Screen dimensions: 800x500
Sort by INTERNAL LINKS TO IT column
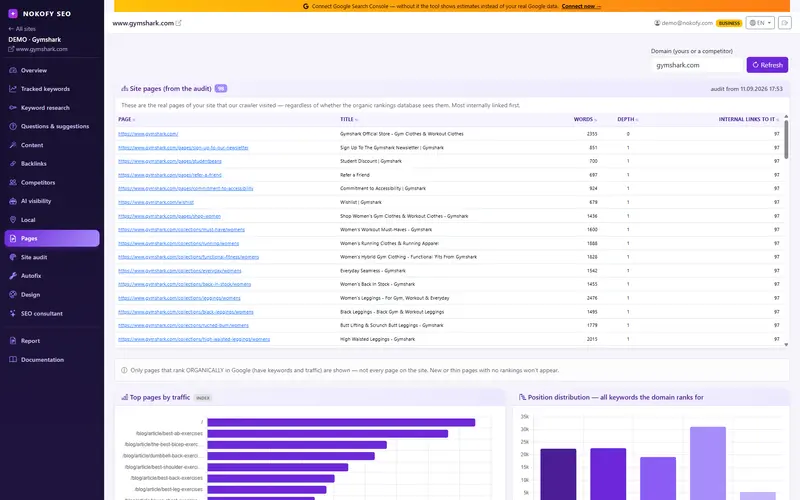[749, 119]
